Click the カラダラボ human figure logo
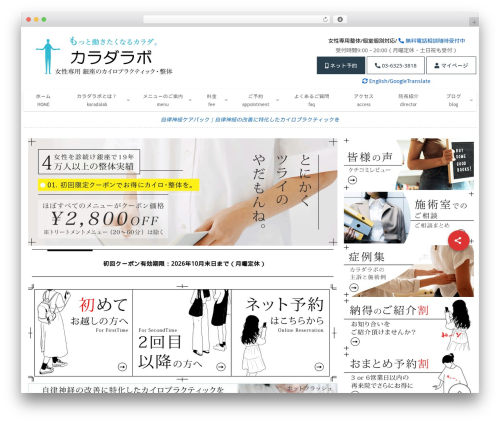 pos(49,56)
